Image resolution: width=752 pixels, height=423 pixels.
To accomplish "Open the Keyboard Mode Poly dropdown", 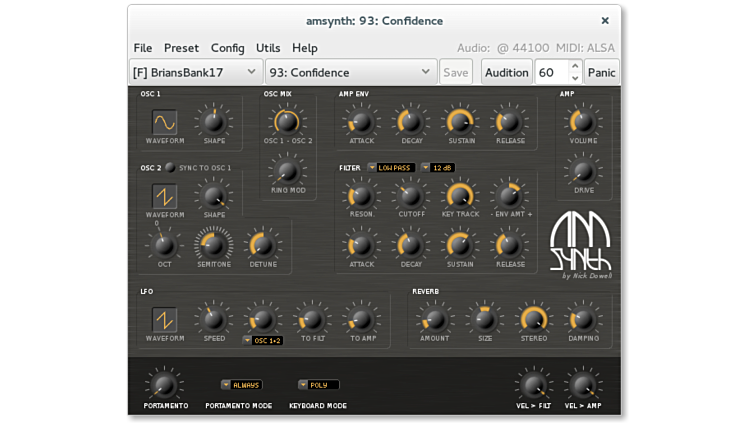I will [x=318, y=385].
